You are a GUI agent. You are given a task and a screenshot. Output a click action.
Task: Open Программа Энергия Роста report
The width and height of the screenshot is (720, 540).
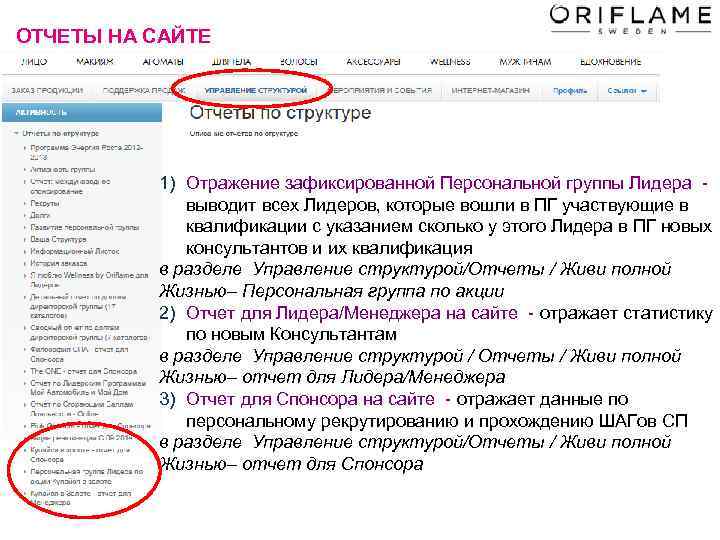pyautogui.click(x=87, y=152)
